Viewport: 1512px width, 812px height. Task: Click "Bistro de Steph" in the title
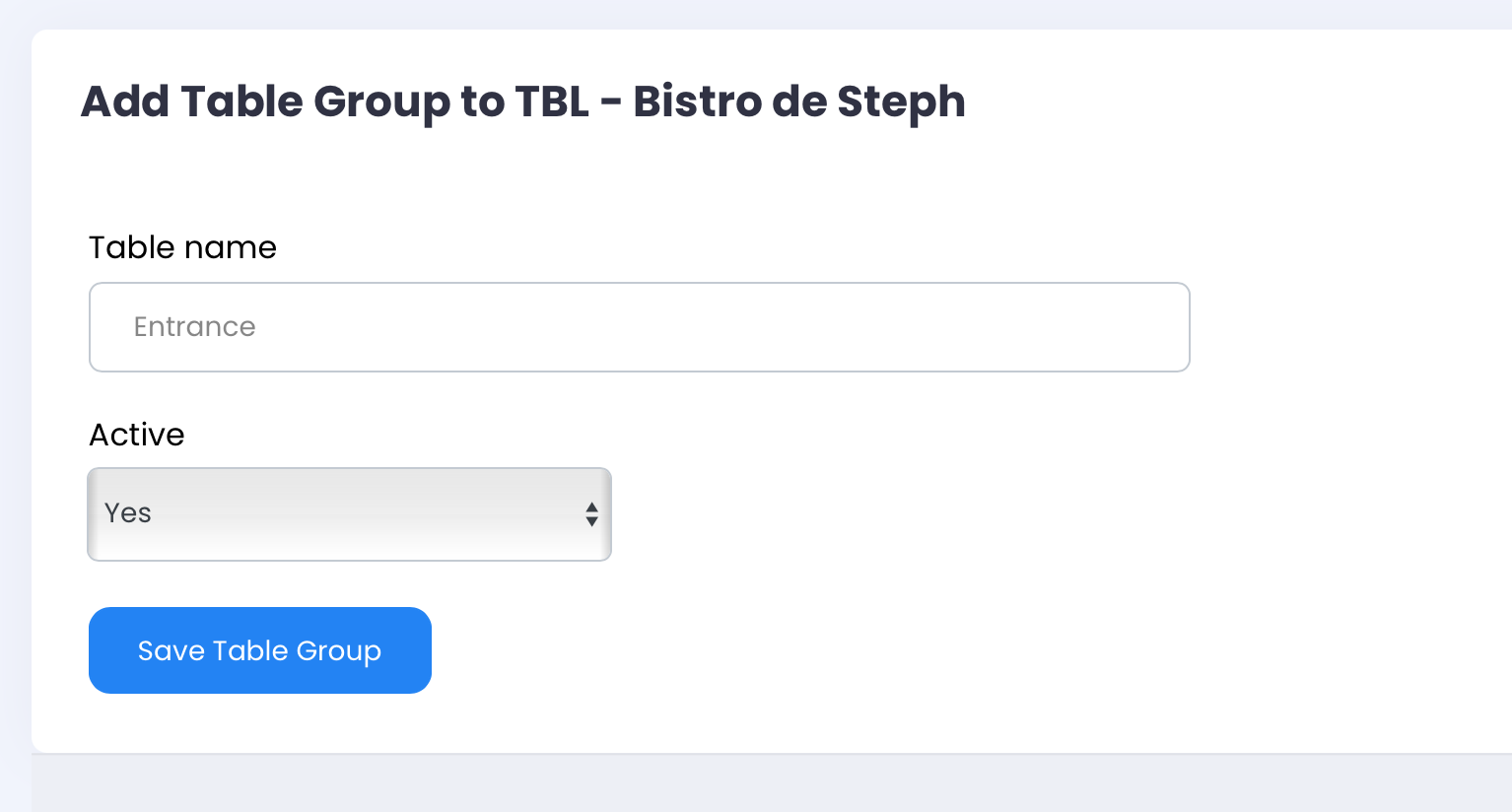point(798,101)
